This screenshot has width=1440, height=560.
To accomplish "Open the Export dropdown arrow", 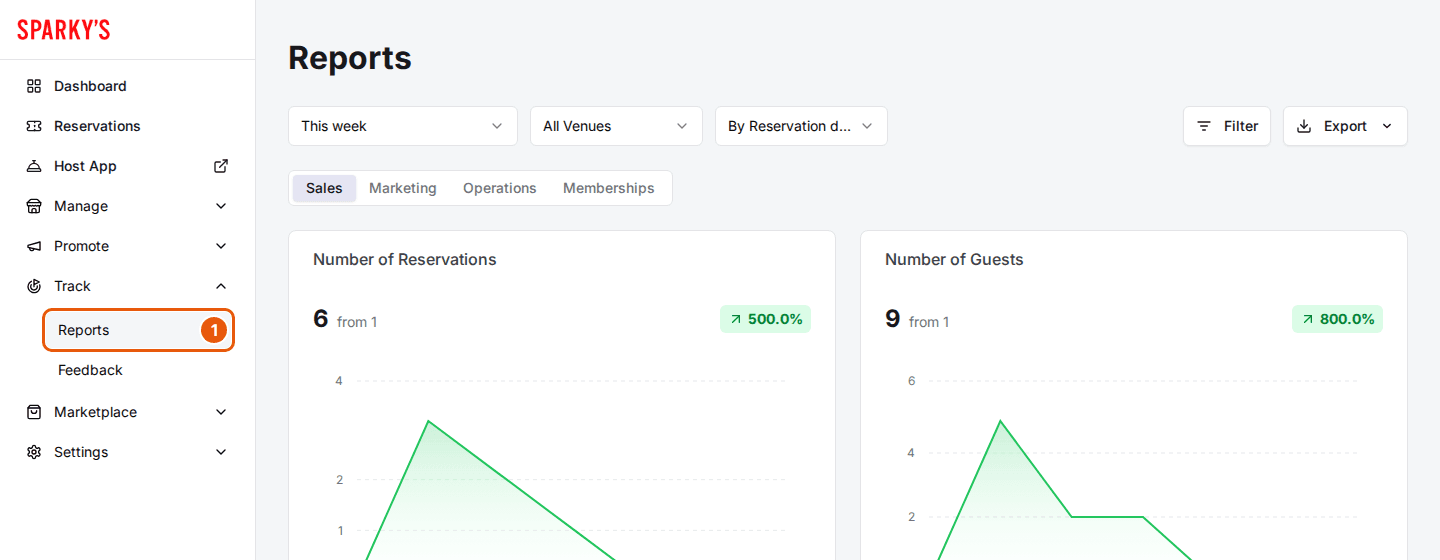I will click(x=1387, y=126).
